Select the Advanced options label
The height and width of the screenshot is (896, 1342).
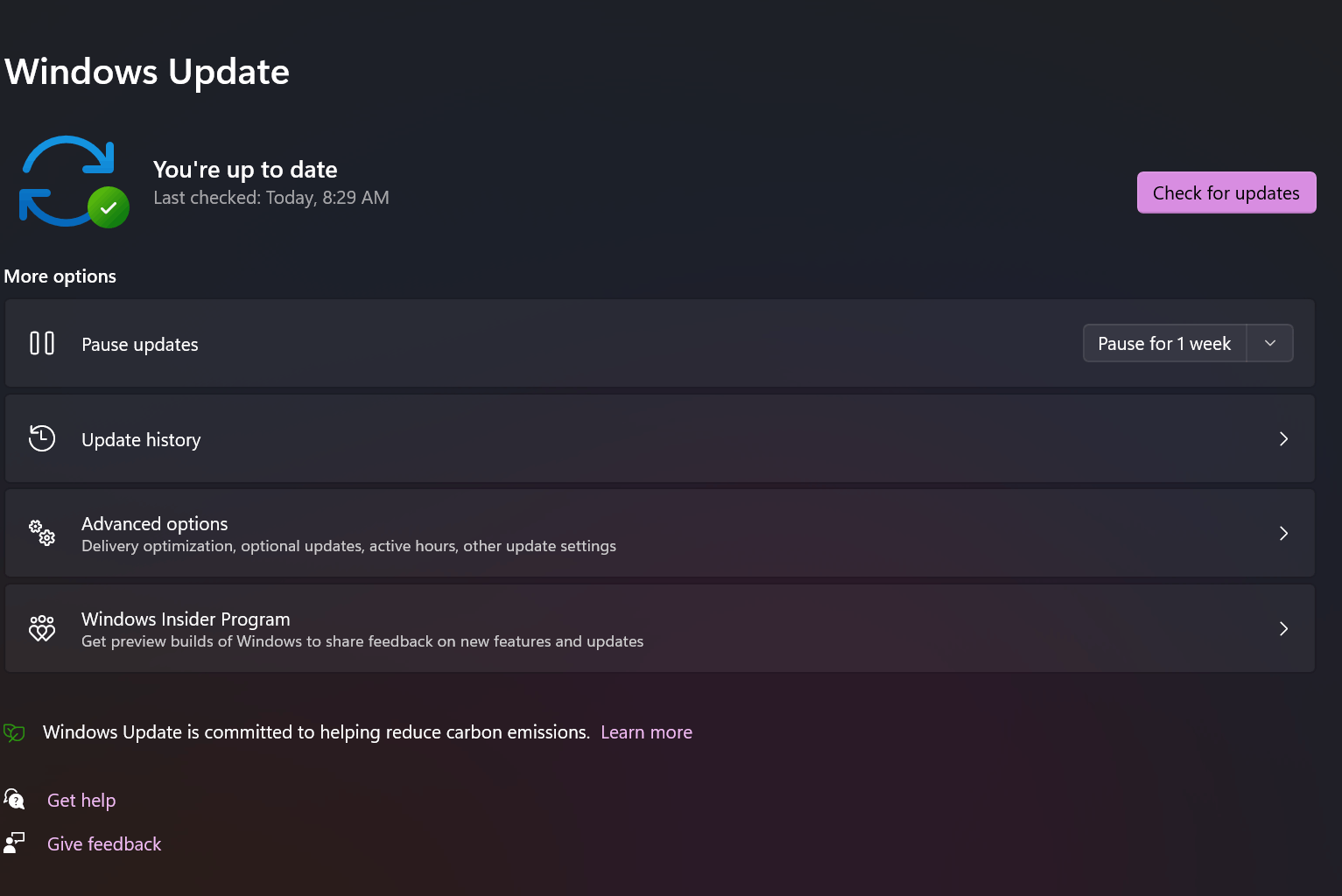tap(155, 524)
